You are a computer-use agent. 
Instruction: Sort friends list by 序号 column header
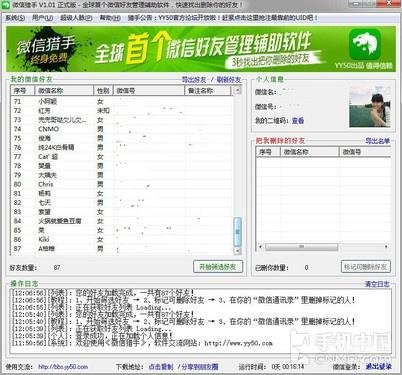pos(23,90)
